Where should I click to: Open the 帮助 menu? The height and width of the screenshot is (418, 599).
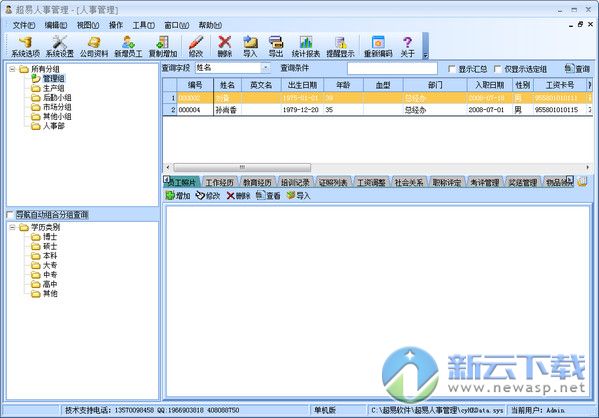click(210, 25)
